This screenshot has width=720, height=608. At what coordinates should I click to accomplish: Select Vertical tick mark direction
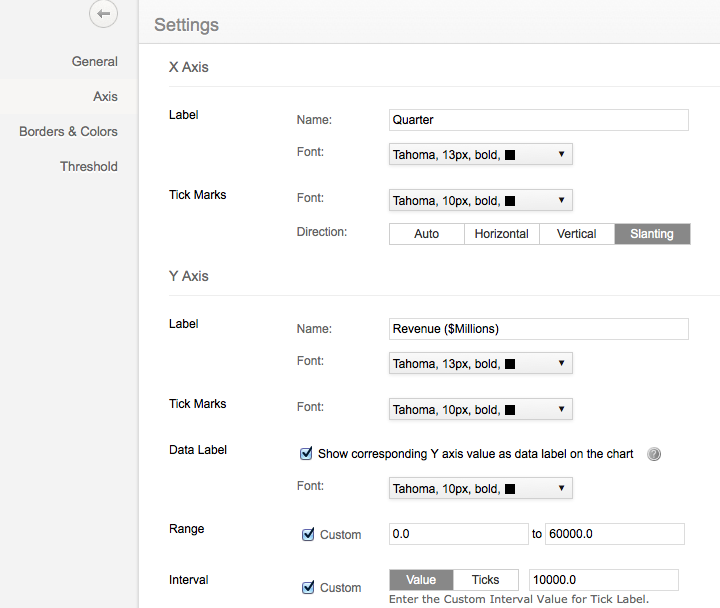pyautogui.click(x=576, y=234)
